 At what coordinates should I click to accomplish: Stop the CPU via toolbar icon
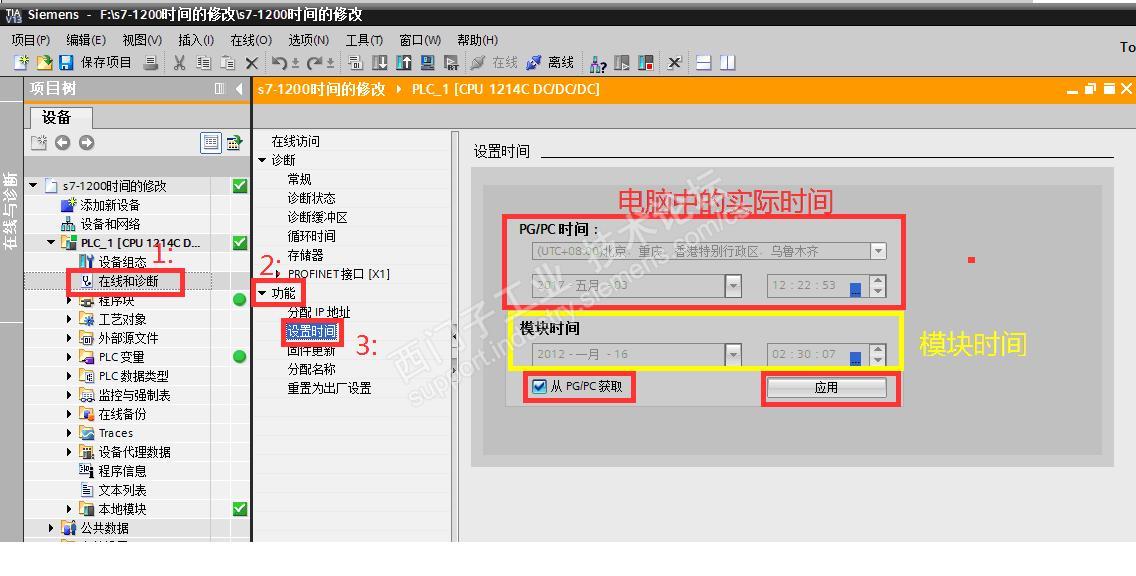(646, 63)
